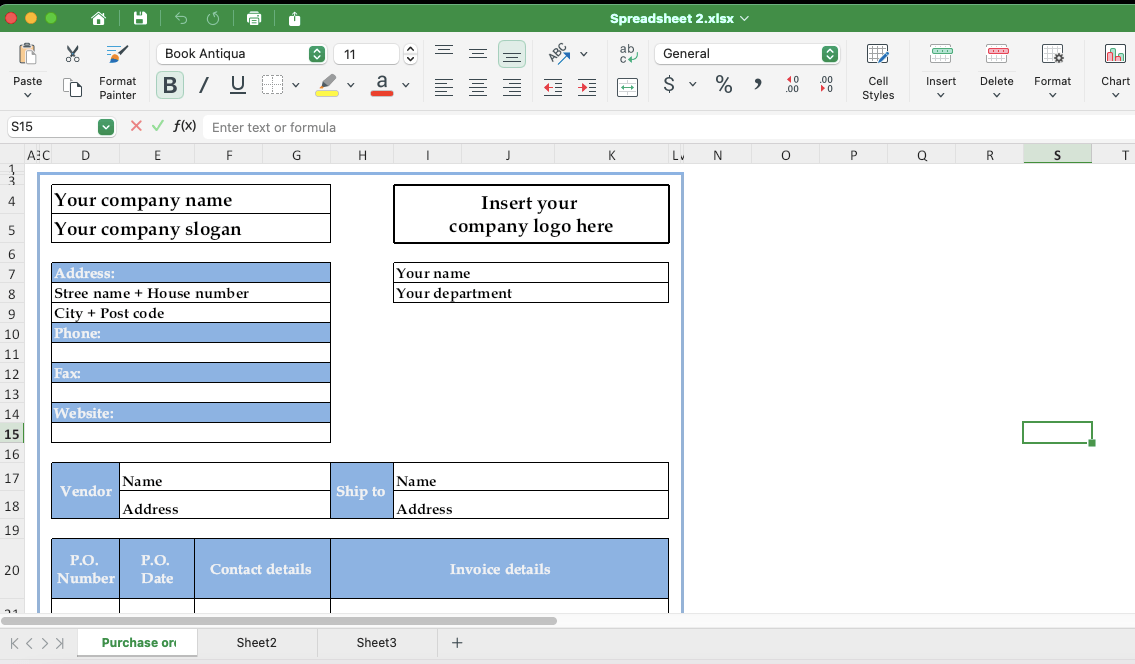The width and height of the screenshot is (1135, 664).
Task: Open the Paste options arrow
Action: 28,95
